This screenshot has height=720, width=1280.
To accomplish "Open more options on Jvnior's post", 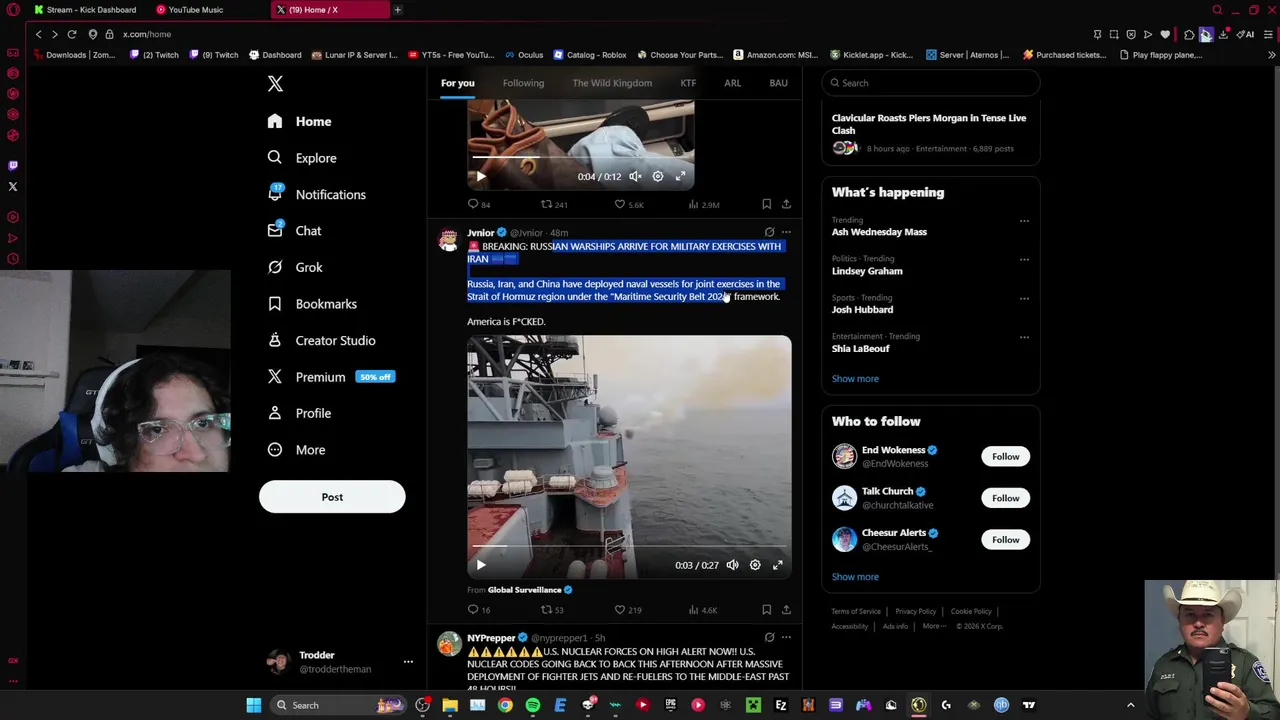I will [786, 232].
